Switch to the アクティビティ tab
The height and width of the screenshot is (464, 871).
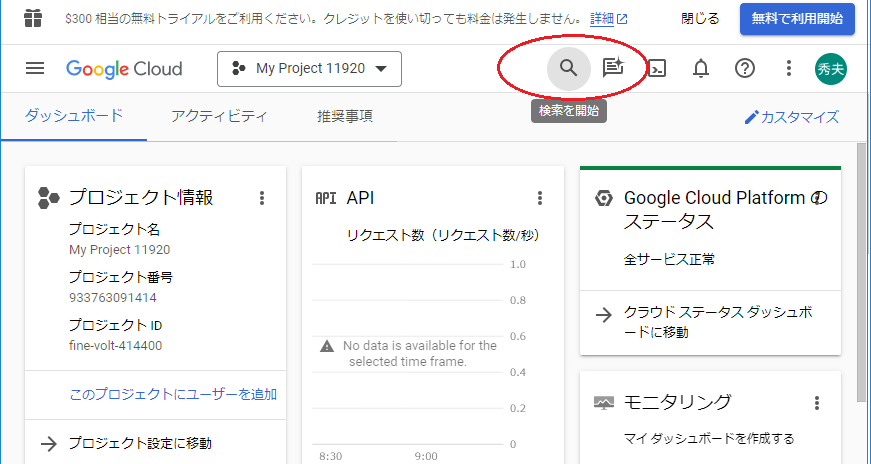coord(219,116)
